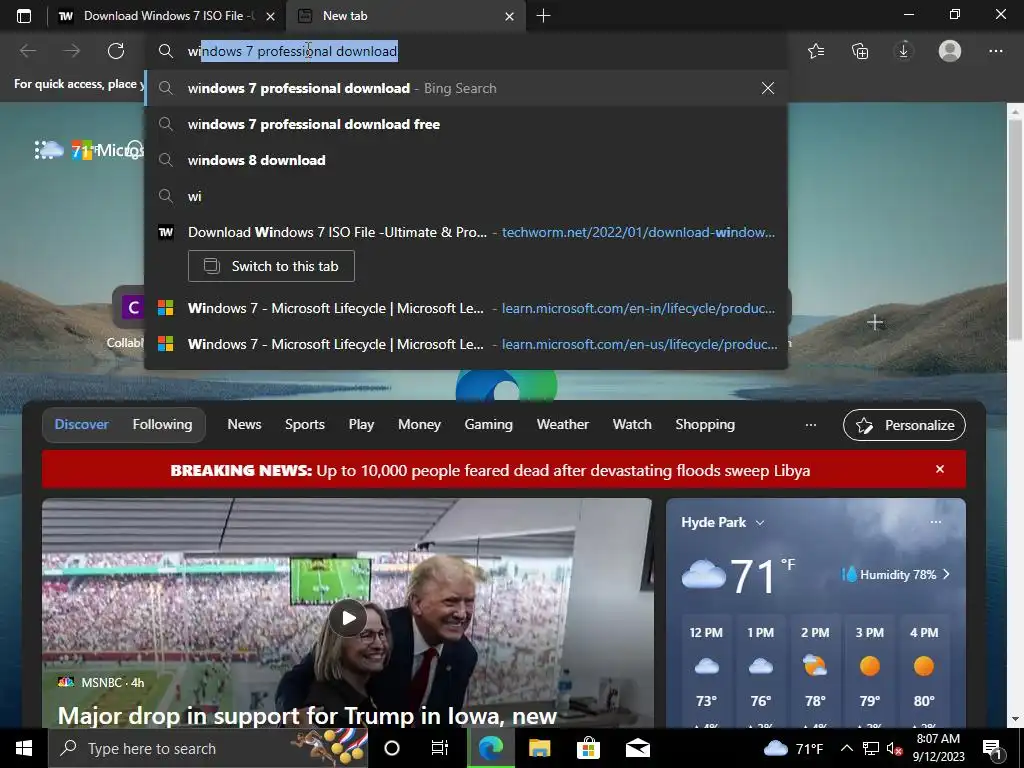Reload the page with the Refresh icon

(x=116, y=51)
